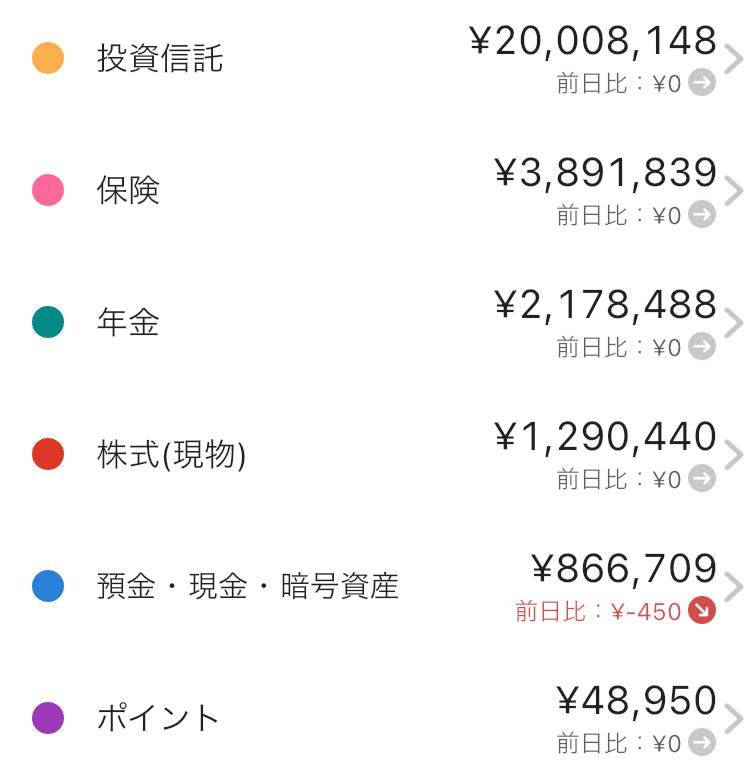The width and height of the screenshot is (750, 784).
Task: Open ポイント details via right chevron
Action: point(734,720)
